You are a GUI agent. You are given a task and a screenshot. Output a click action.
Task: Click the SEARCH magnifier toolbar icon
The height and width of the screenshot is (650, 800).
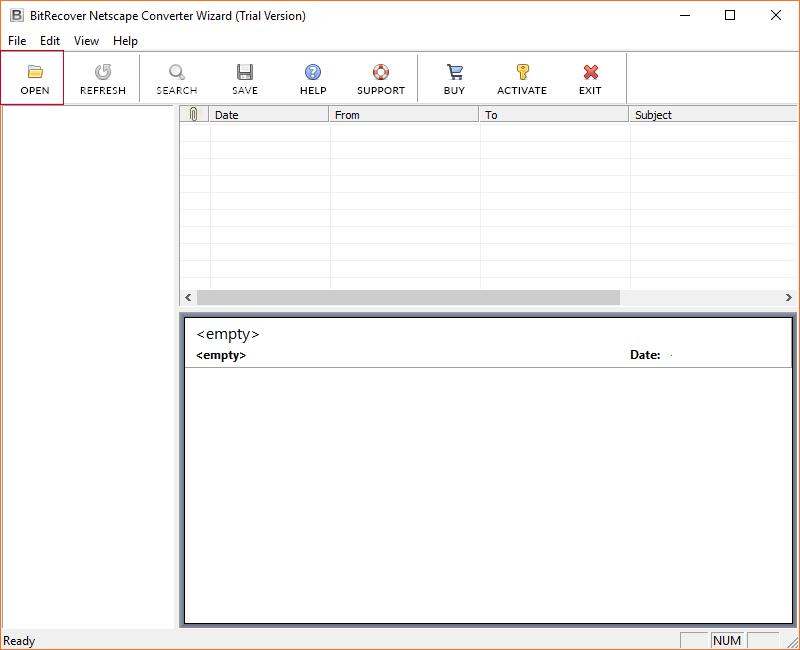pos(177,72)
